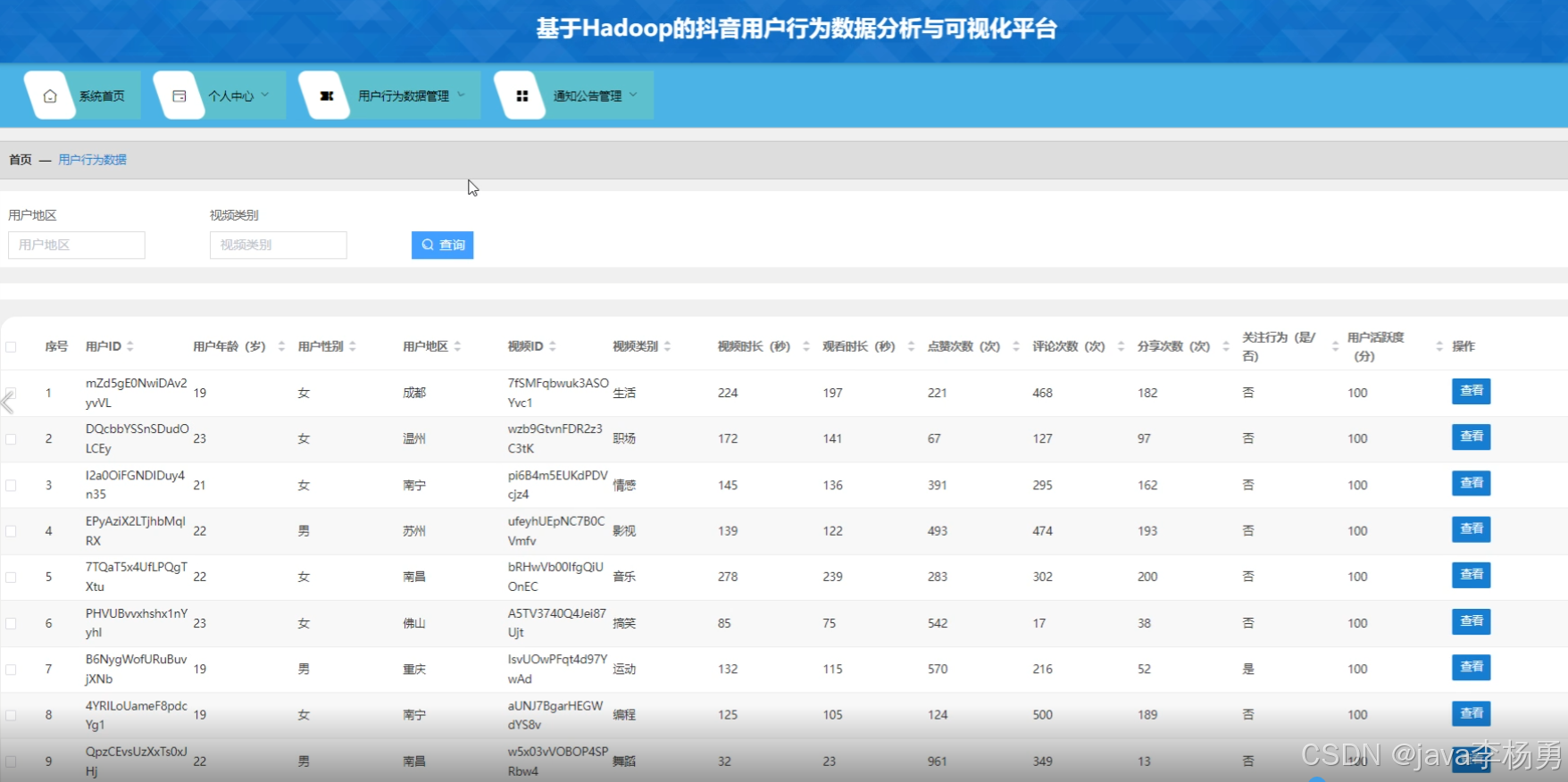1568x782 pixels.
Task: Check the box for row 6 佛山
Action: click(11, 623)
